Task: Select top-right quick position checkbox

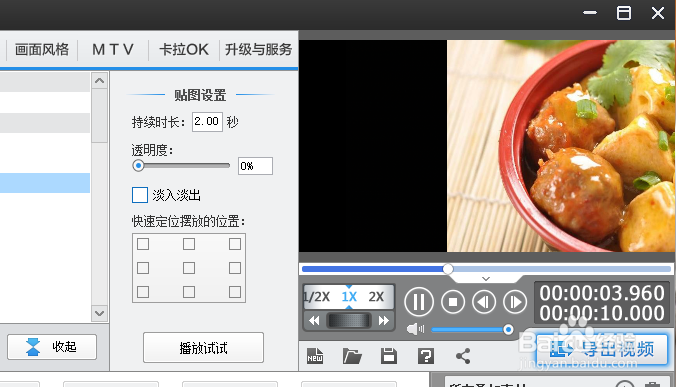Action: tap(235, 244)
